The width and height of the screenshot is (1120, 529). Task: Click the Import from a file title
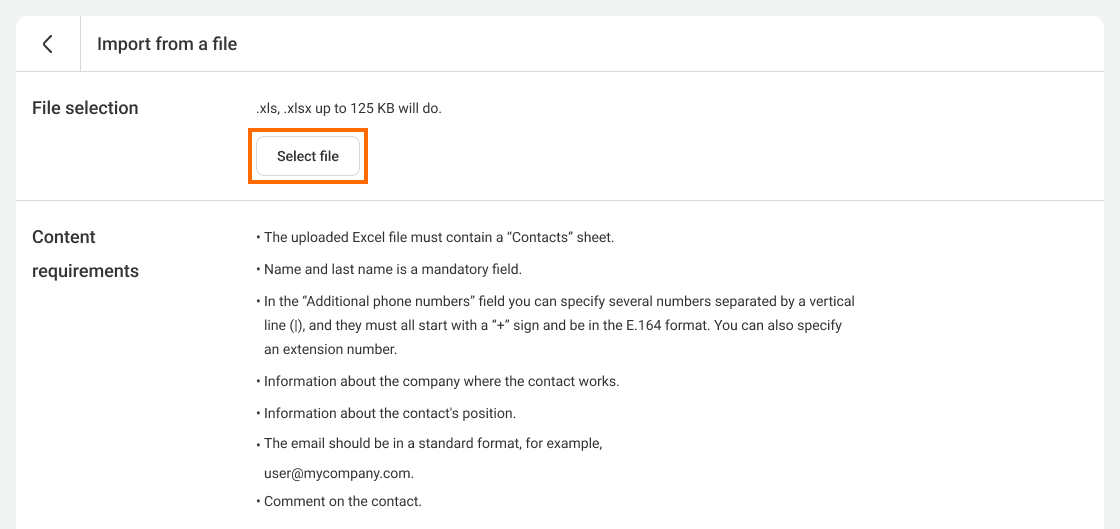coord(167,44)
